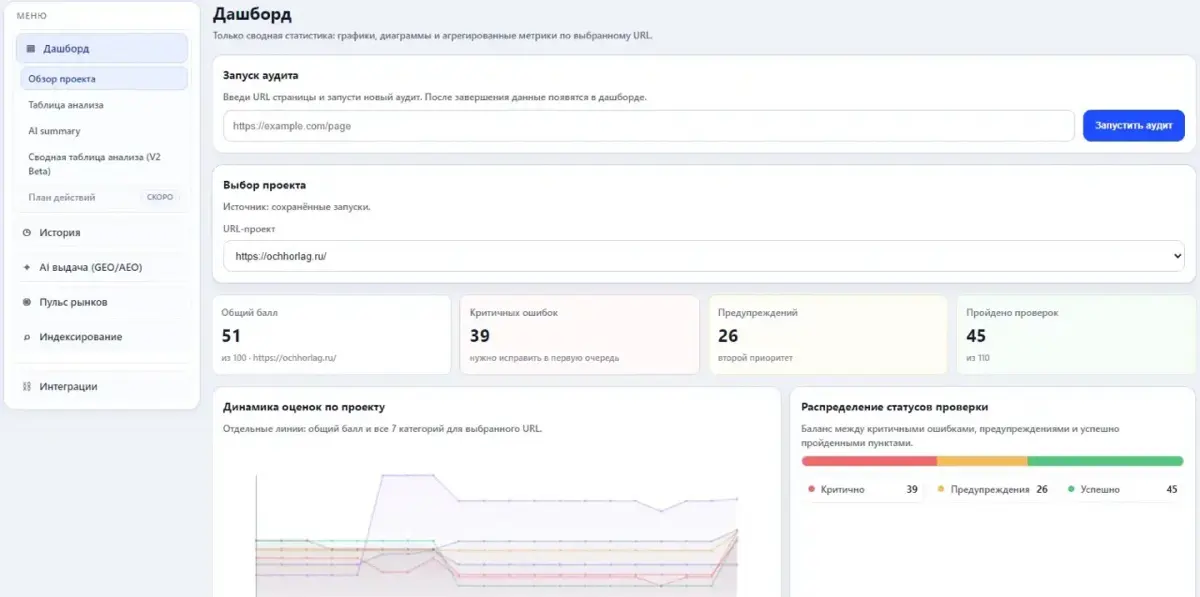Click the Распределение статусов проверки heading
The height and width of the screenshot is (597, 1200).
click(895, 407)
